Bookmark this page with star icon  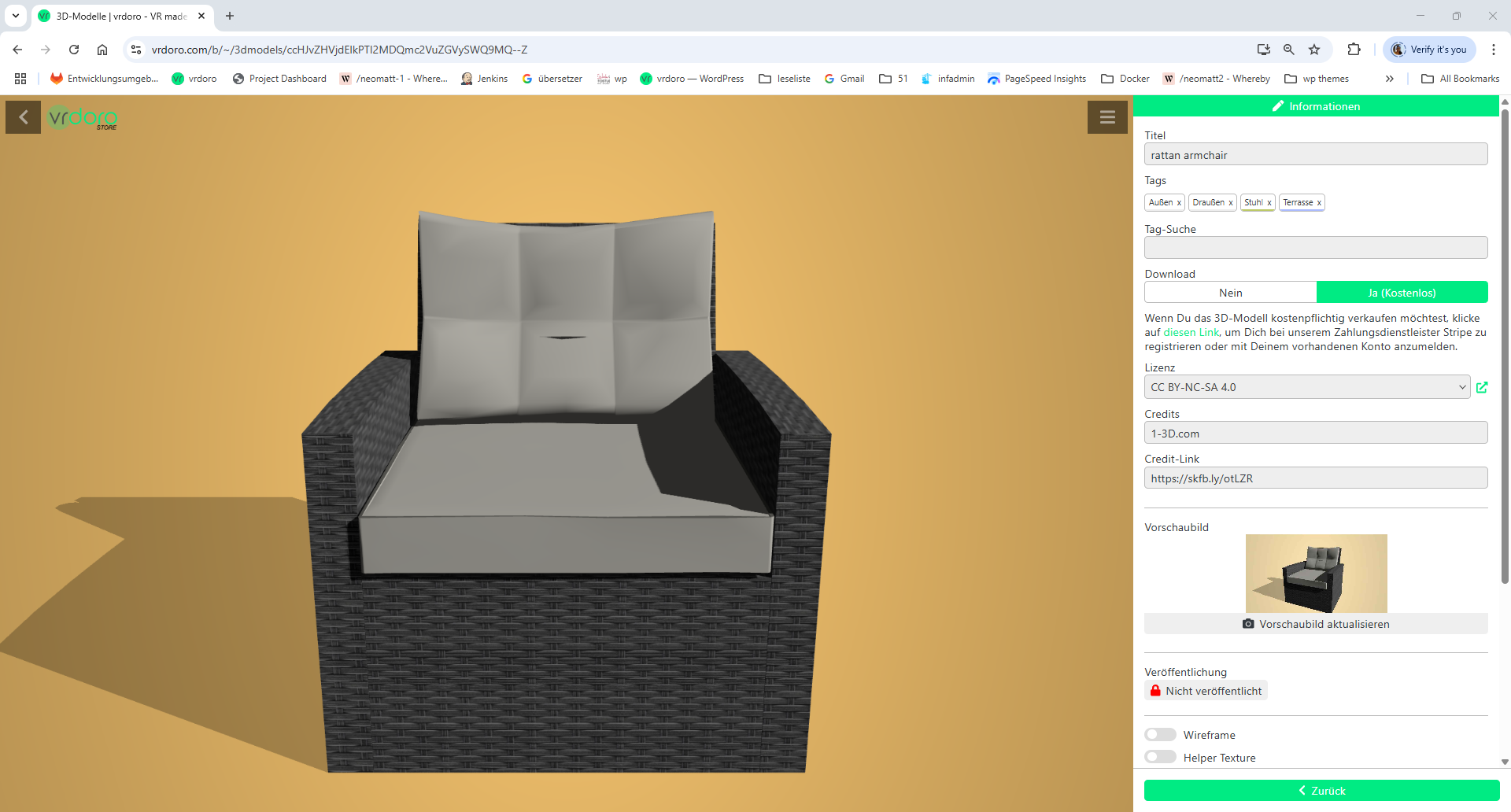[1314, 50]
